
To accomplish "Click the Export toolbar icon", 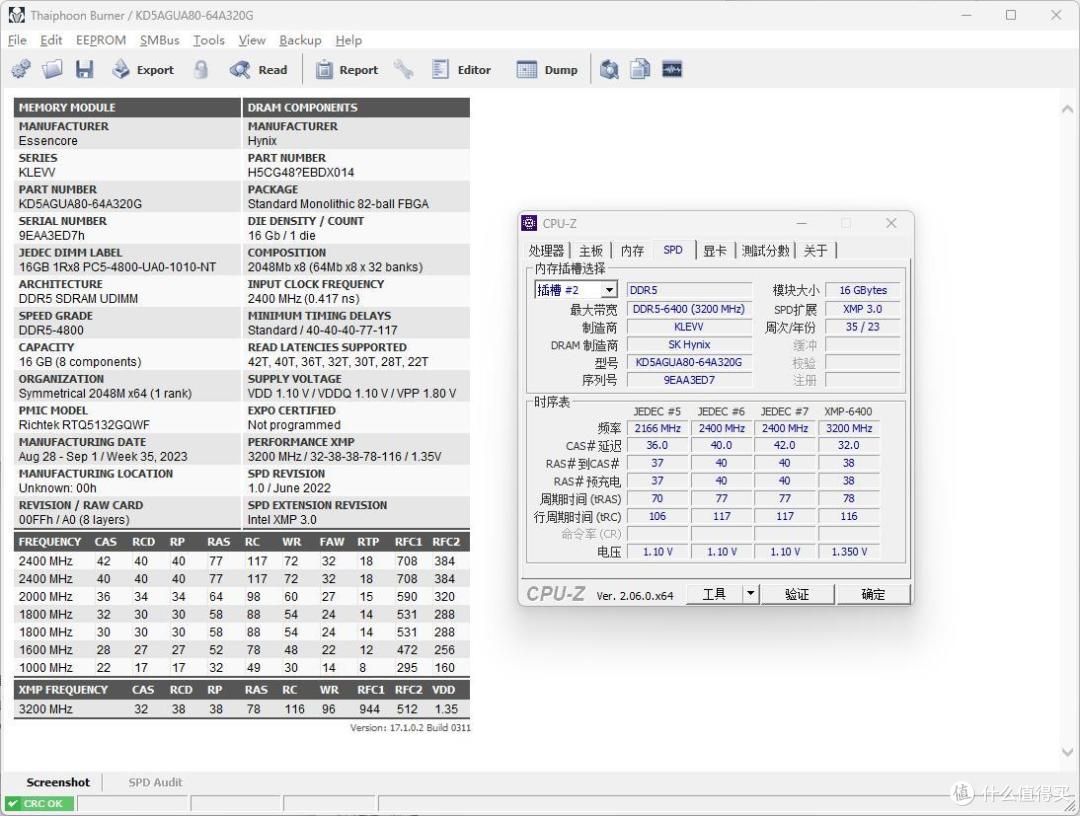I will tap(143, 70).
